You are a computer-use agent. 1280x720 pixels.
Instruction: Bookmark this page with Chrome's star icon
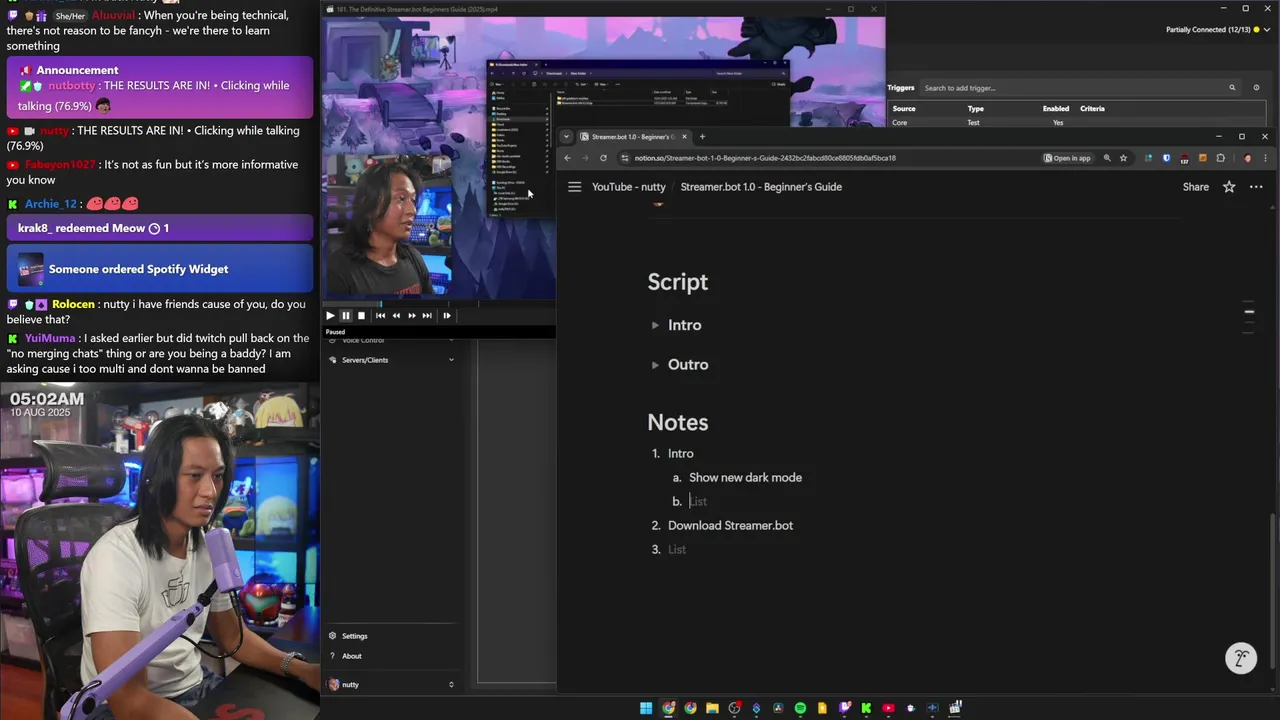[1123, 158]
